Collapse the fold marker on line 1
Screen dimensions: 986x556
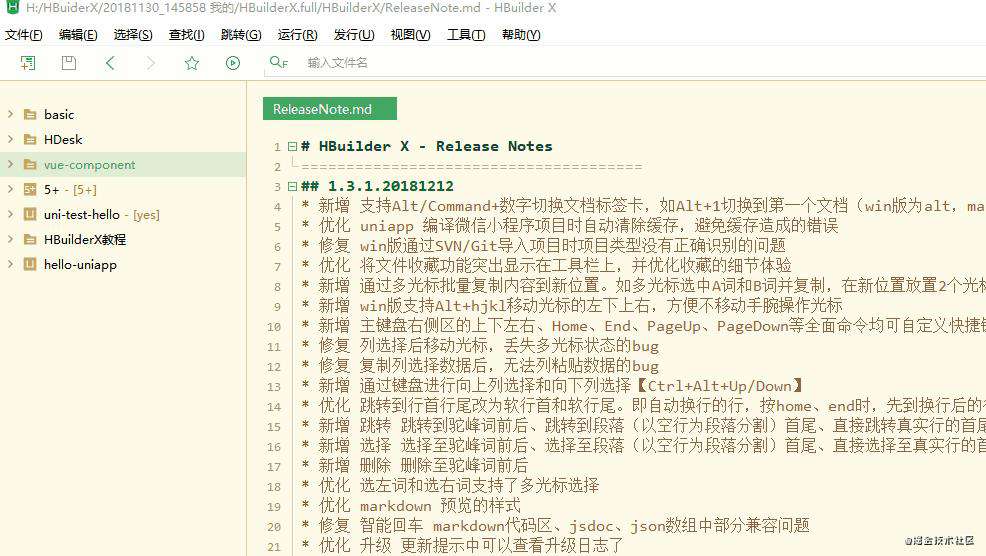(x=292, y=147)
